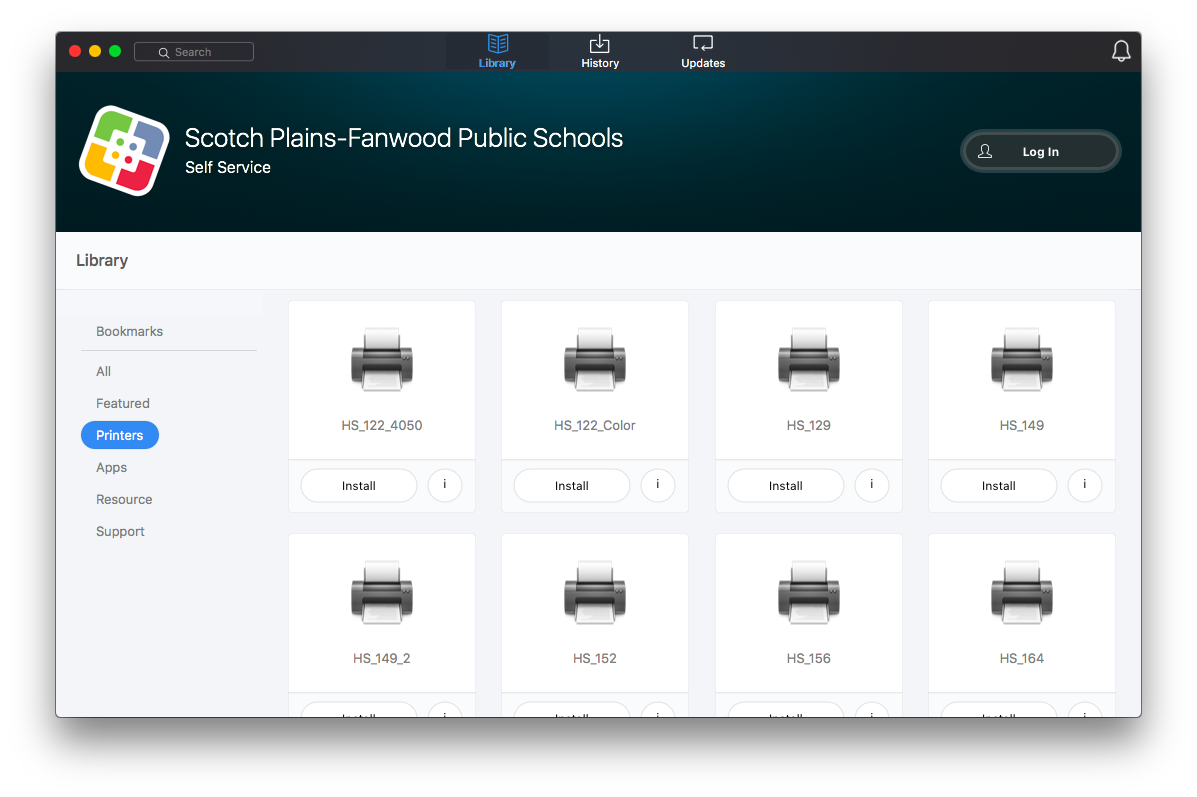Show info for HS_129 printer
The width and height of the screenshot is (1197, 797).
(x=871, y=485)
